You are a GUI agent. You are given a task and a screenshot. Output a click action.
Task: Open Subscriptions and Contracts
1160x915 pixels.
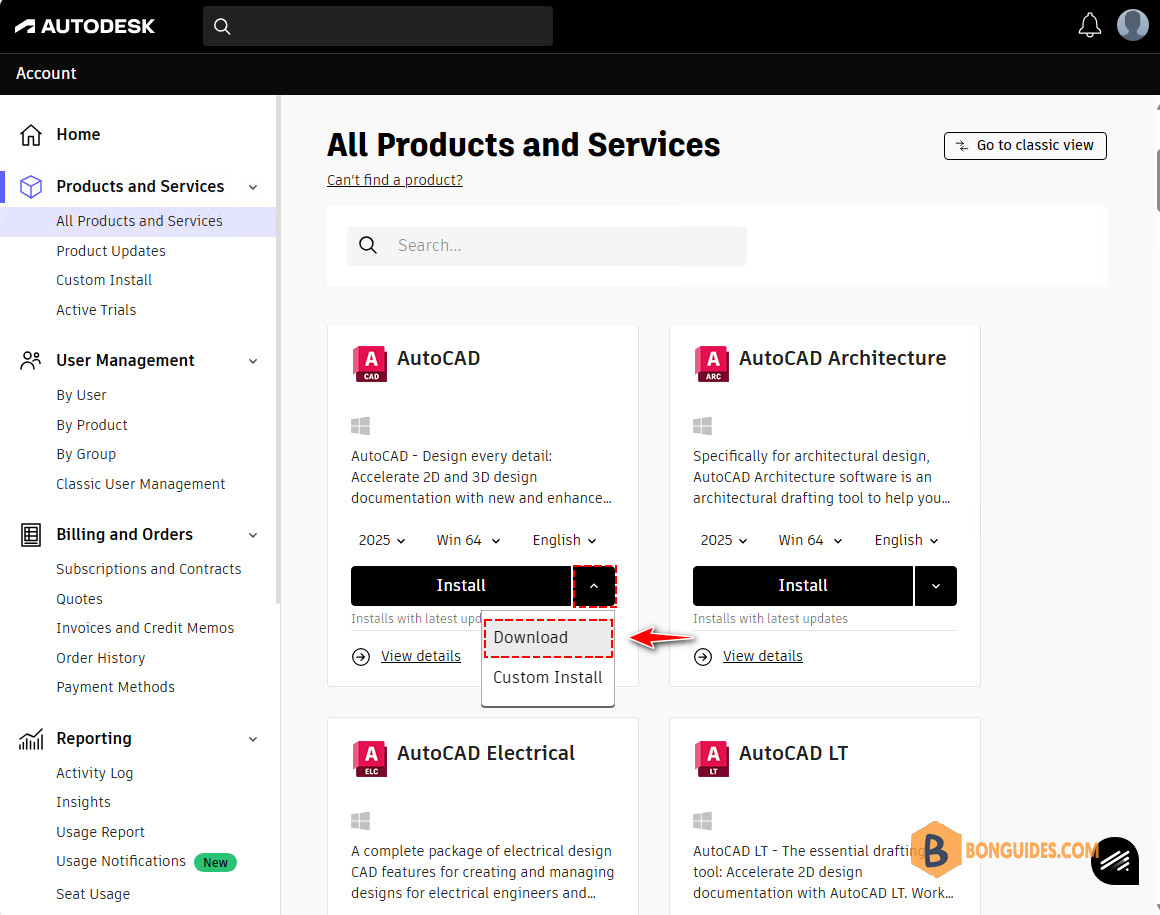coord(149,569)
